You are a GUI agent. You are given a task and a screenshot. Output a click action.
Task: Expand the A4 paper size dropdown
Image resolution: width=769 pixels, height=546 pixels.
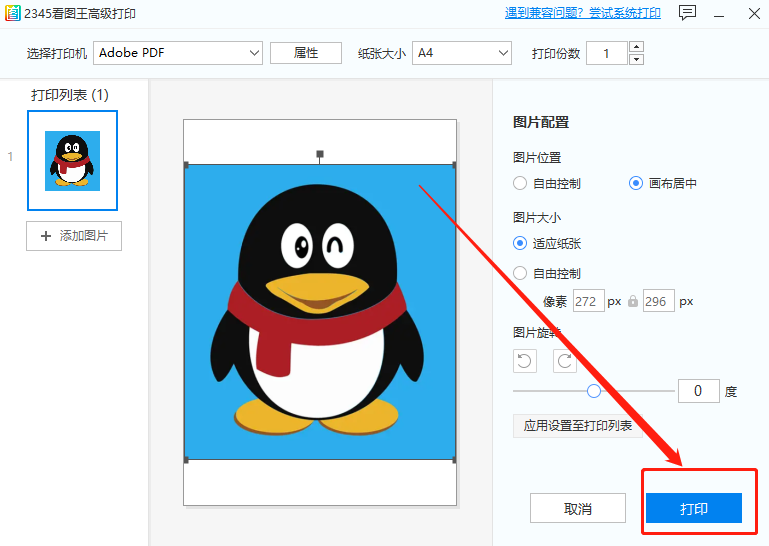point(461,53)
